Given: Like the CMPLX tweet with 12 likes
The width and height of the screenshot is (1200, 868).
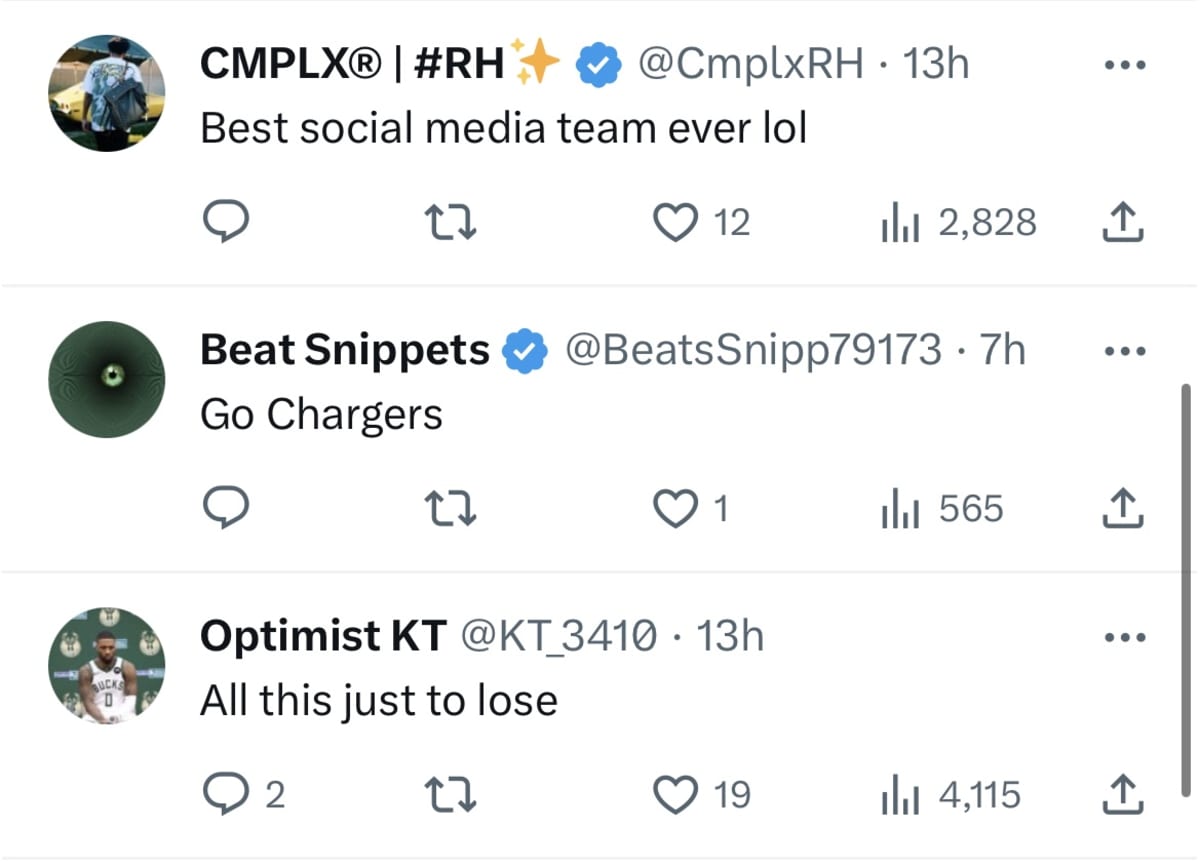Looking at the screenshot, I should point(675,222).
